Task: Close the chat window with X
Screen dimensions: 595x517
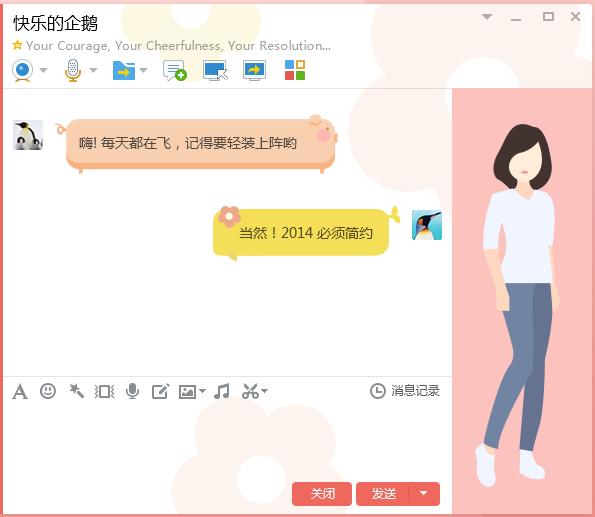Action: click(x=575, y=16)
